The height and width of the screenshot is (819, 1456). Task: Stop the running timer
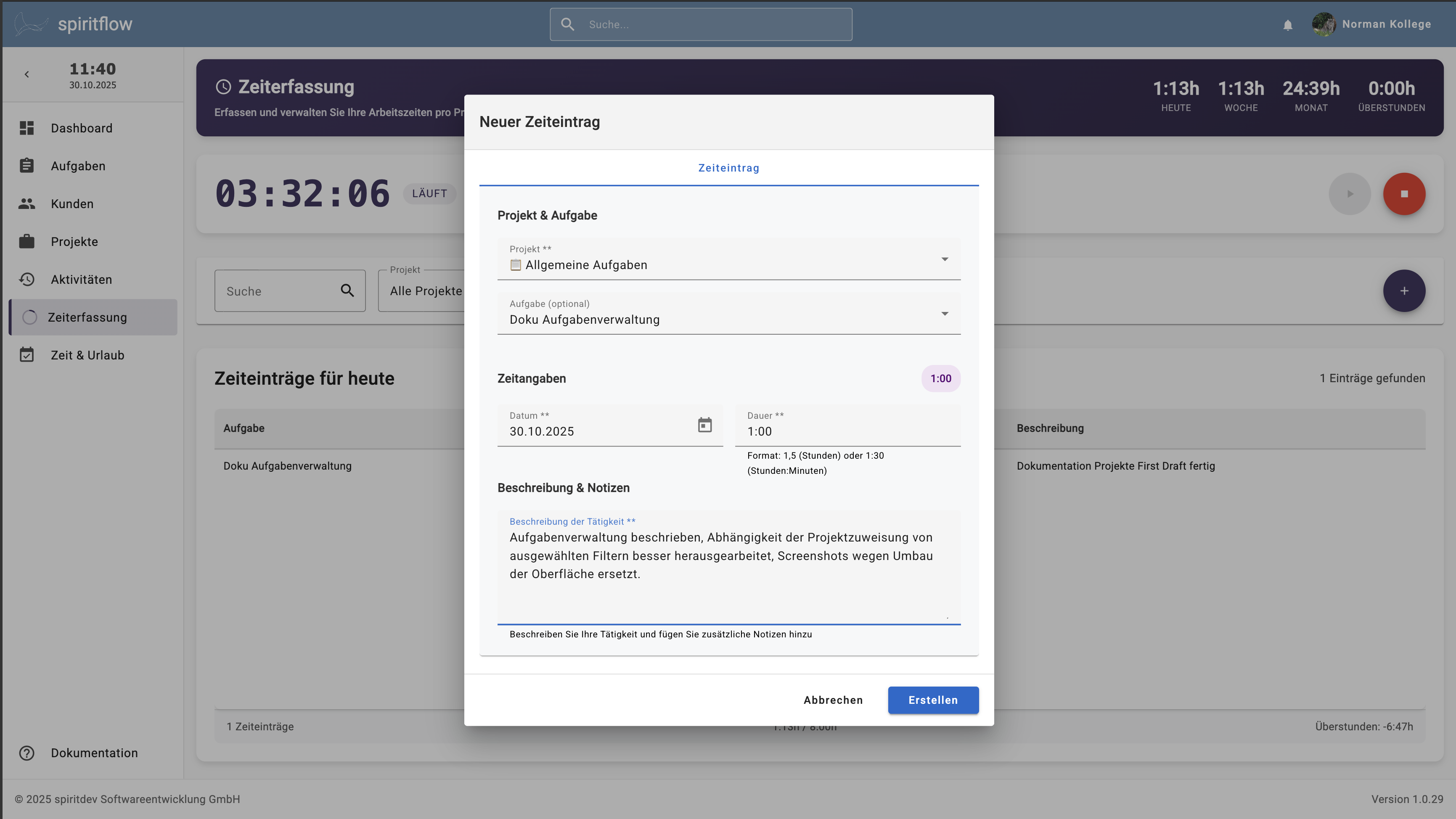pyautogui.click(x=1404, y=194)
